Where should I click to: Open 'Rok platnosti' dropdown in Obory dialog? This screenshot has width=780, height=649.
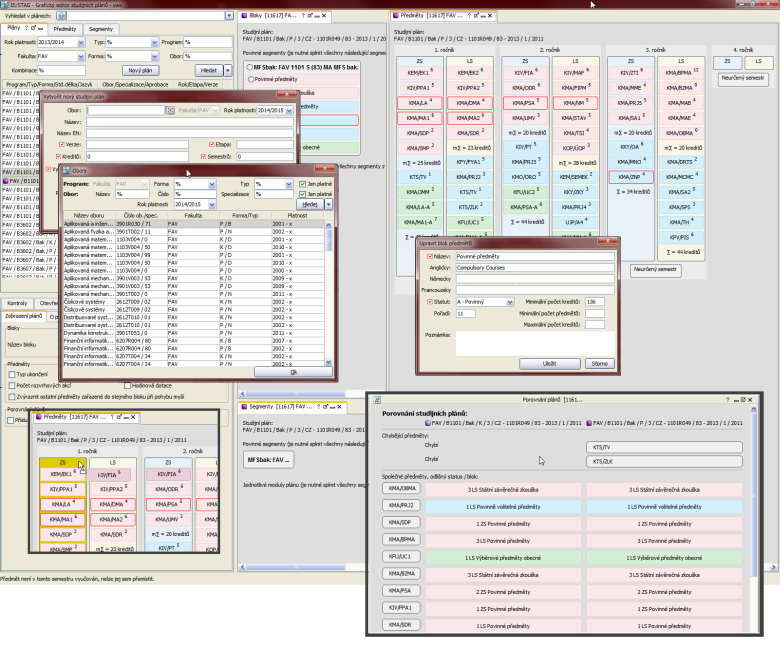212,205
